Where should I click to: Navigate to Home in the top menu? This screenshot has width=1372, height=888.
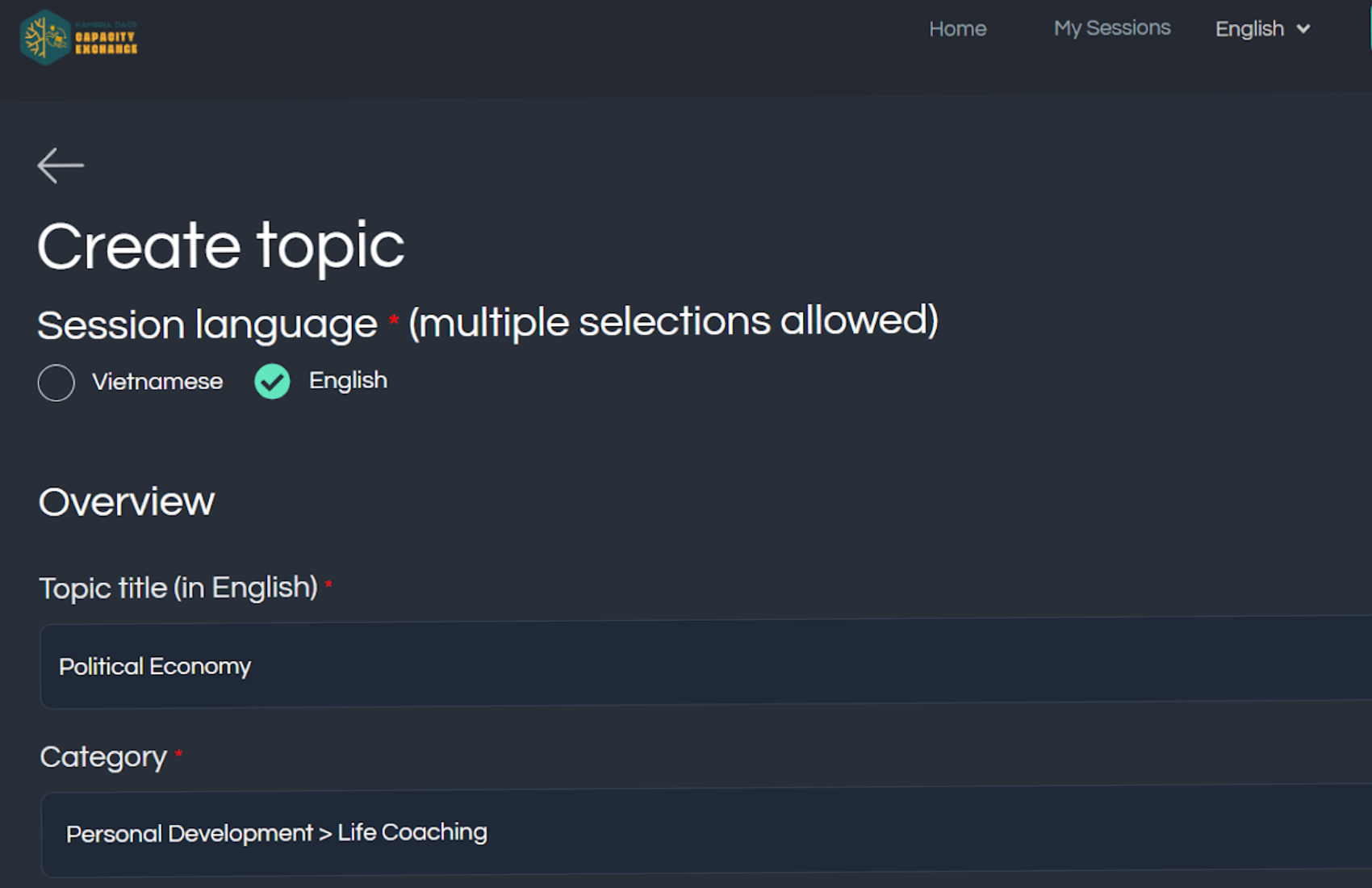(957, 29)
